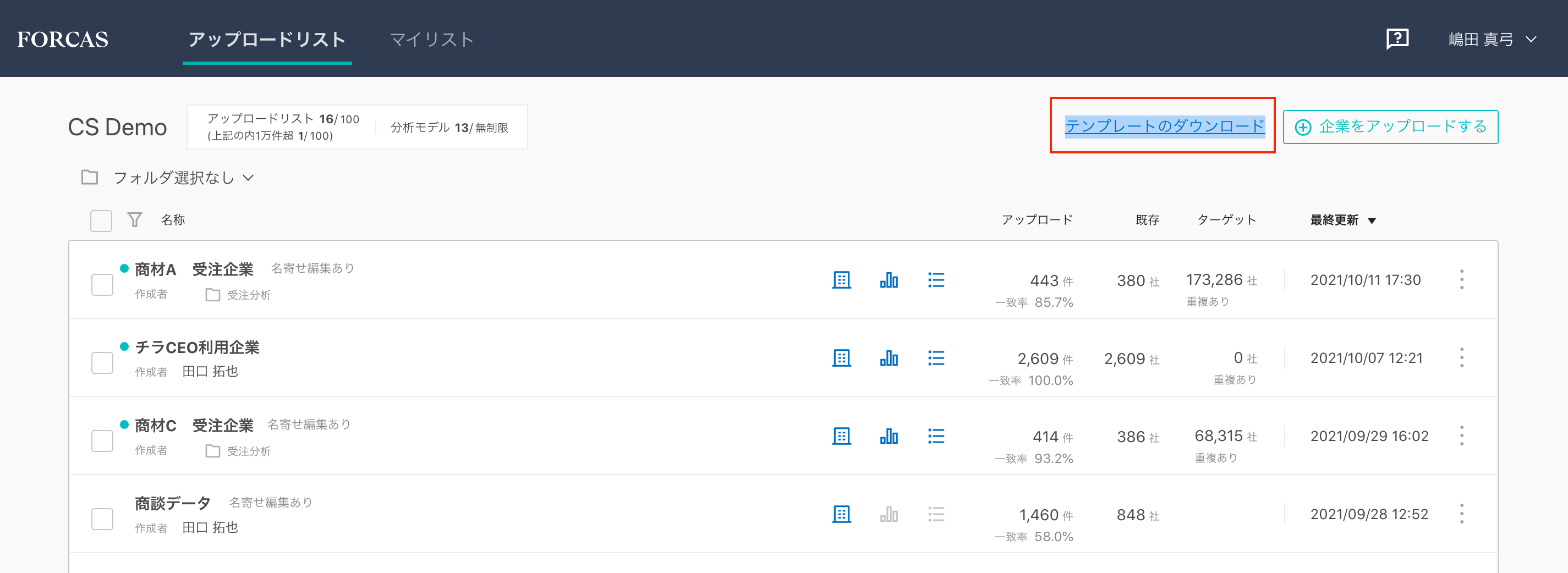This screenshot has height=573, width=1568.
Task: Tick the select-all checkbox in the header
Action: click(101, 221)
